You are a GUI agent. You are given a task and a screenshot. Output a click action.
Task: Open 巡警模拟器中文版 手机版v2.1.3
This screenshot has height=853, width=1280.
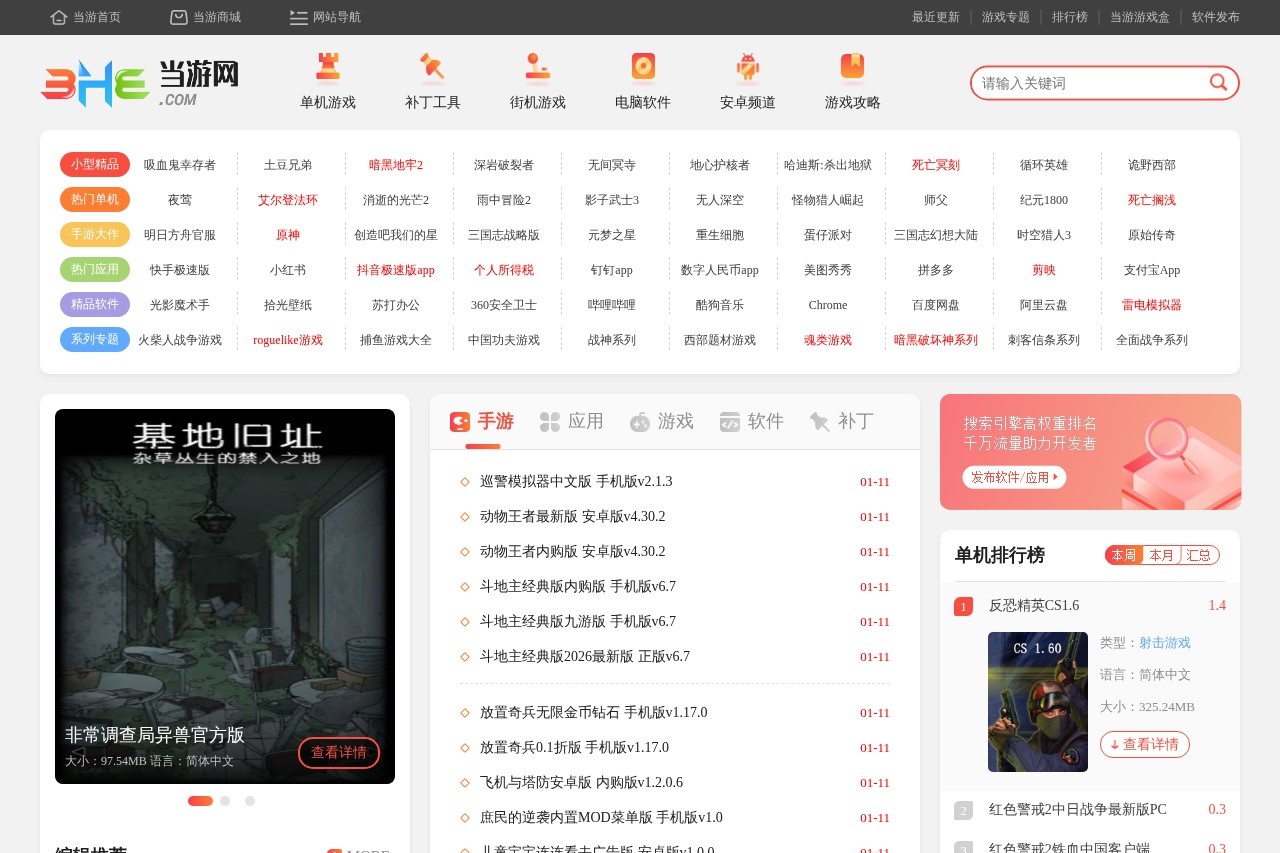coord(576,482)
